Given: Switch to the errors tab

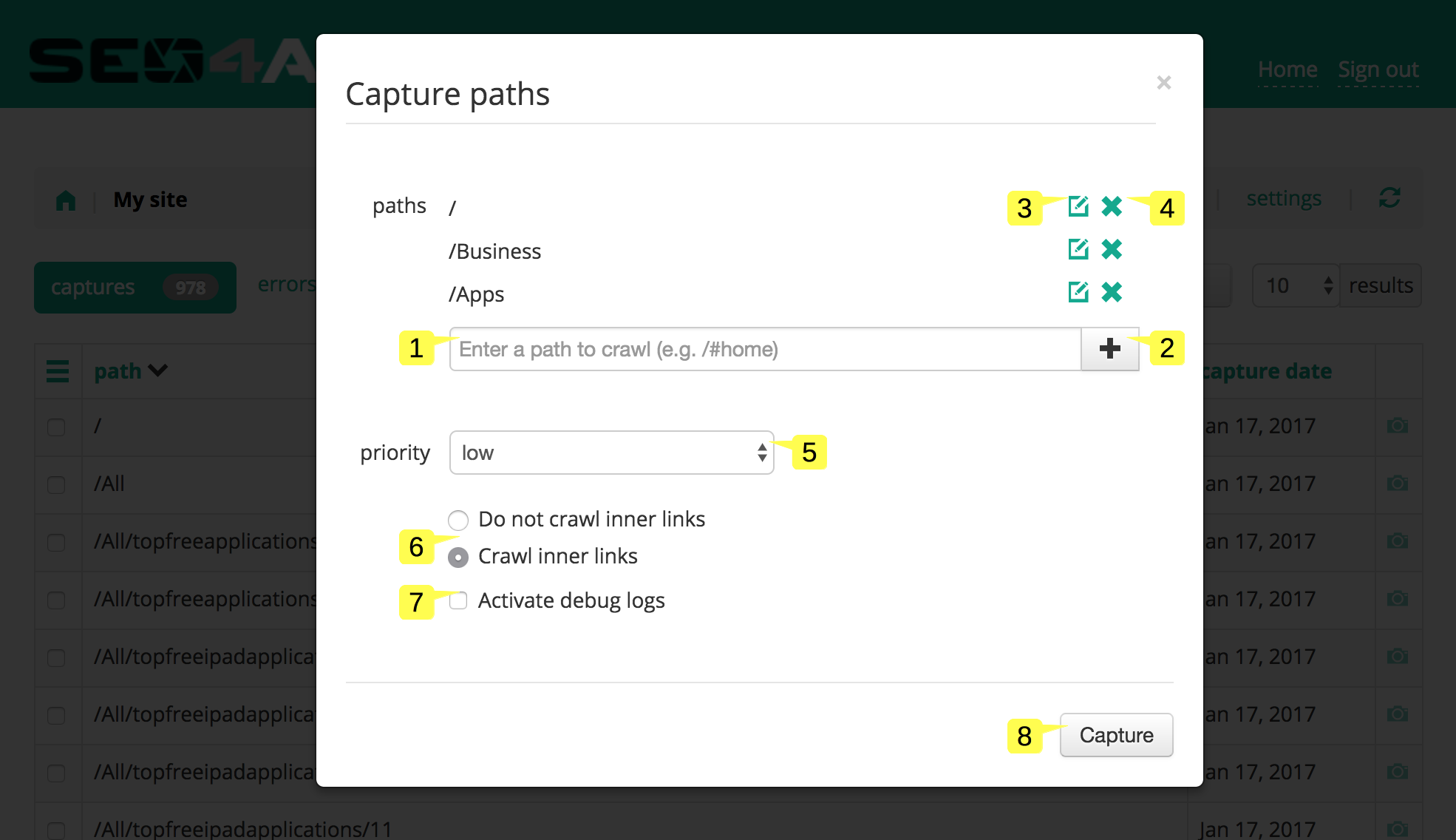Looking at the screenshot, I should (288, 284).
